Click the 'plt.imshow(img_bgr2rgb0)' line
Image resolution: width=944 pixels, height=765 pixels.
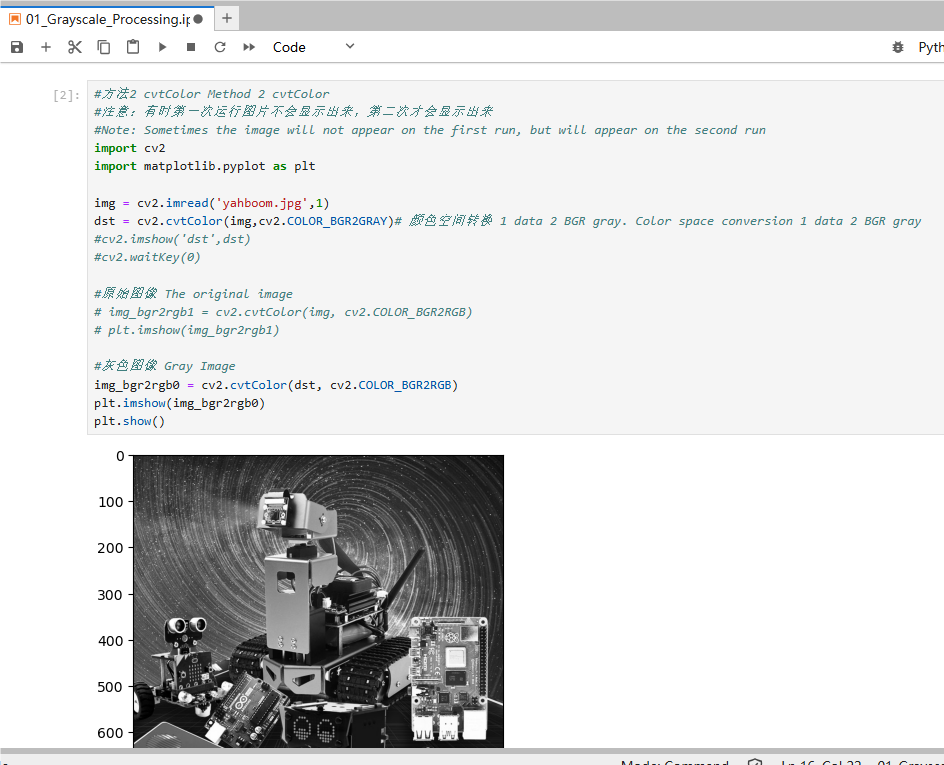coord(179,403)
